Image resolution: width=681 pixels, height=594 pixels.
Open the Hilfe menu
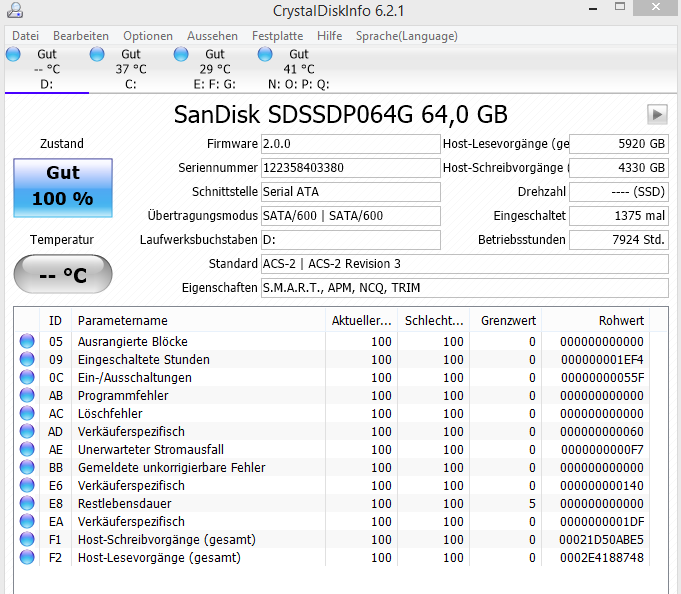pyautogui.click(x=329, y=36)
